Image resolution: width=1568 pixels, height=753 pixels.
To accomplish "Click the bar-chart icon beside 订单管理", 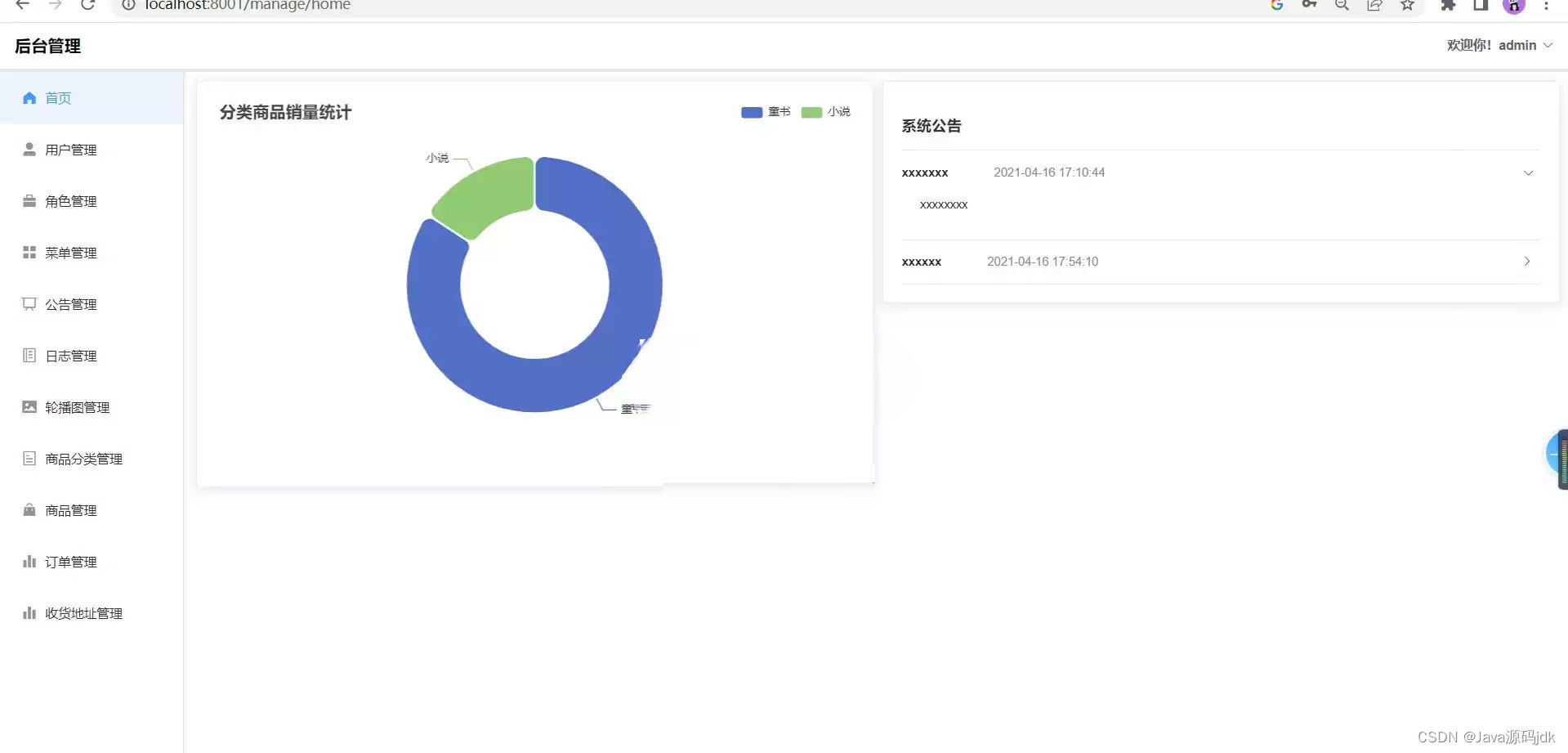I will [x=29, y=562].
